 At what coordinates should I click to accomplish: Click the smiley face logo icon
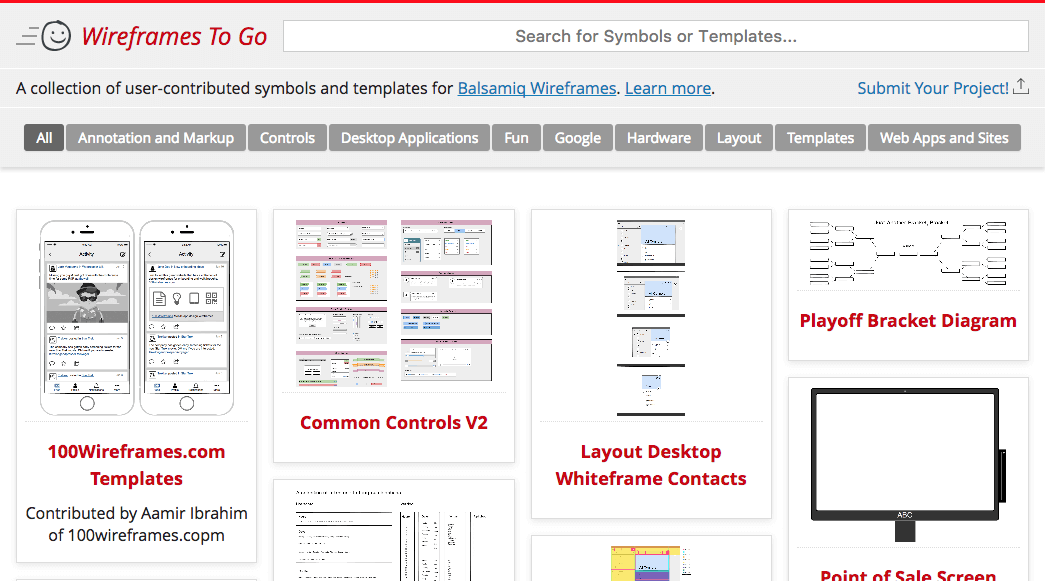tap(55, 34)
